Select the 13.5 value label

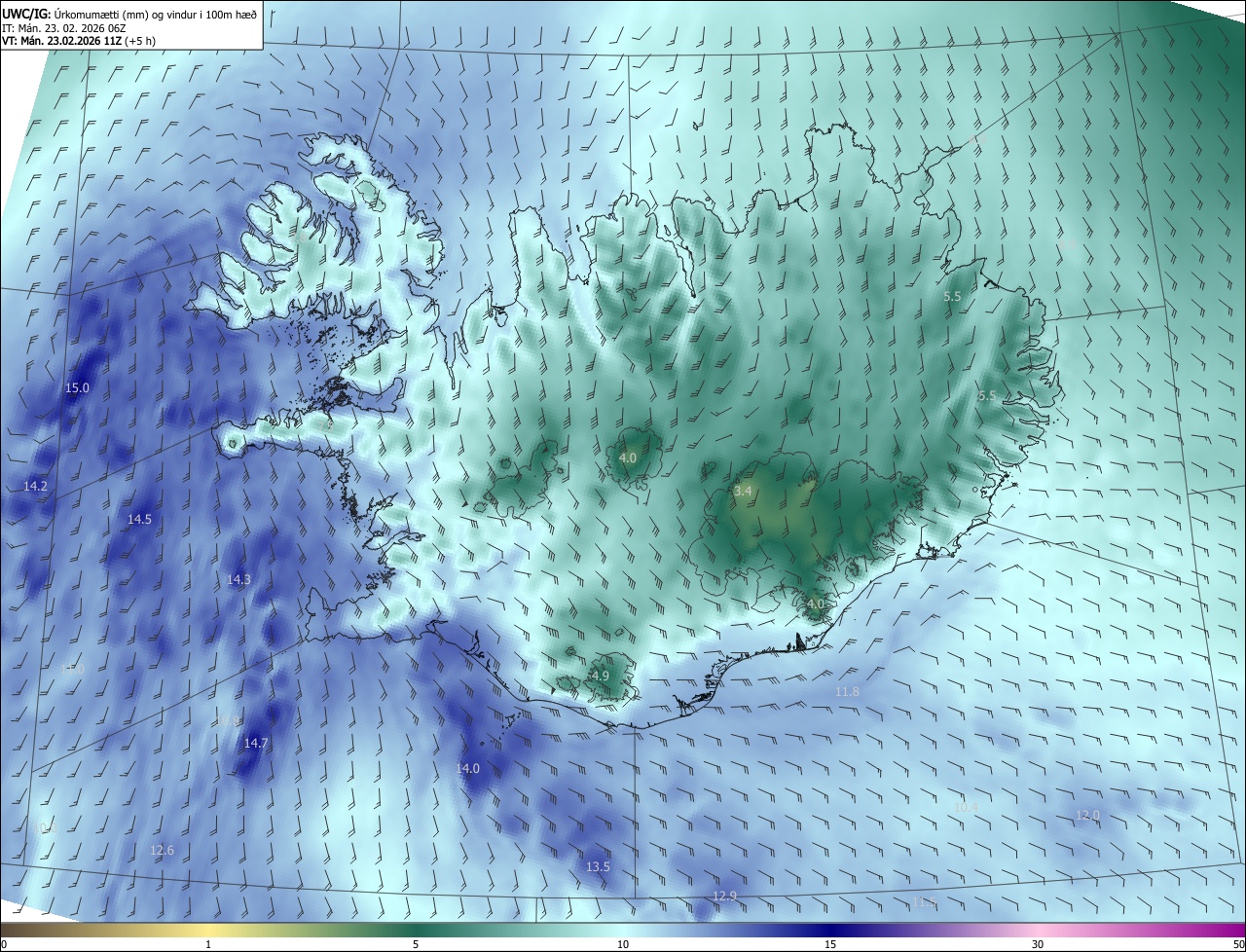[x=598, y=866]
